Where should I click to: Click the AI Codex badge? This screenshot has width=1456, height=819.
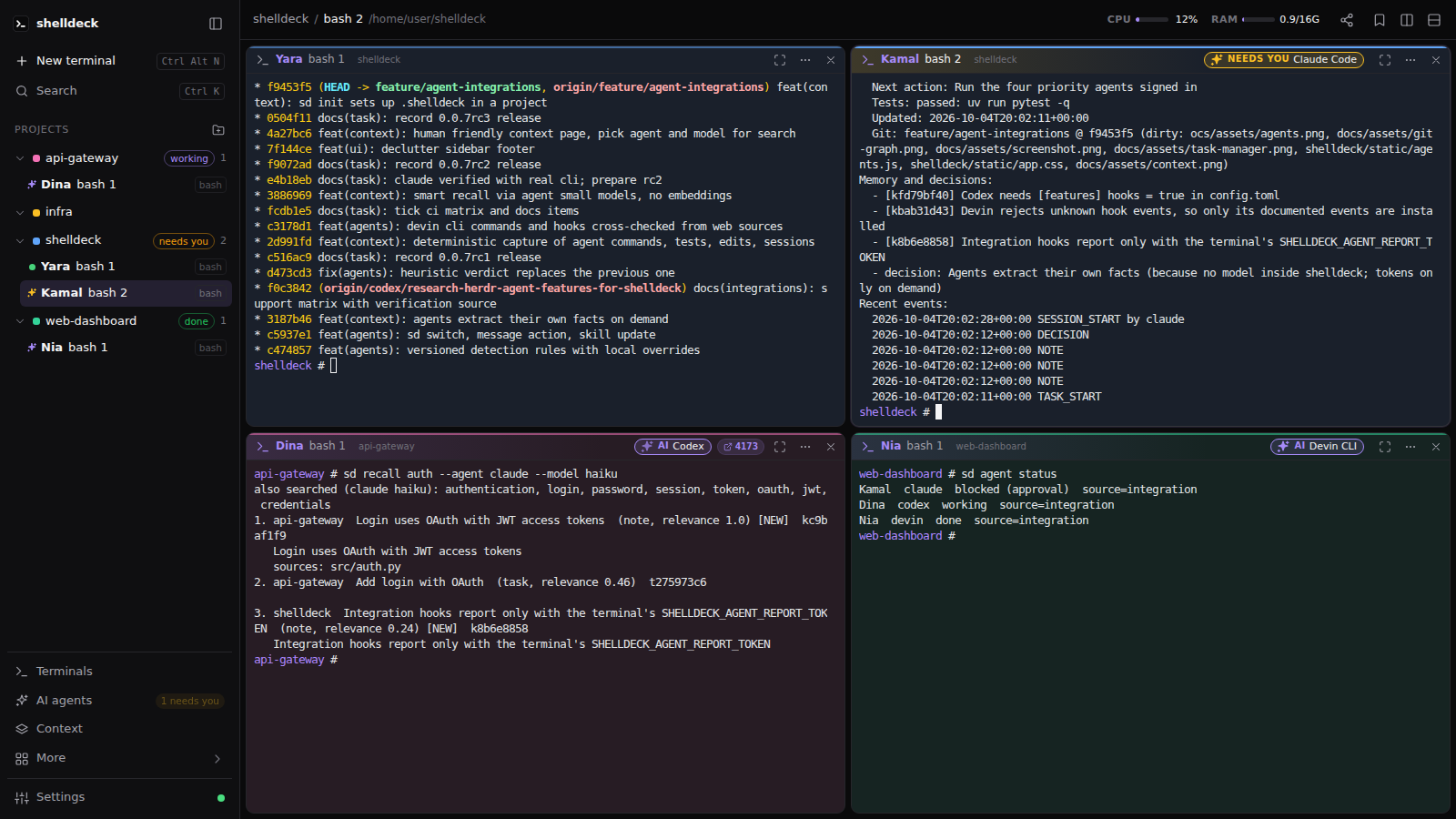point(672,447)
